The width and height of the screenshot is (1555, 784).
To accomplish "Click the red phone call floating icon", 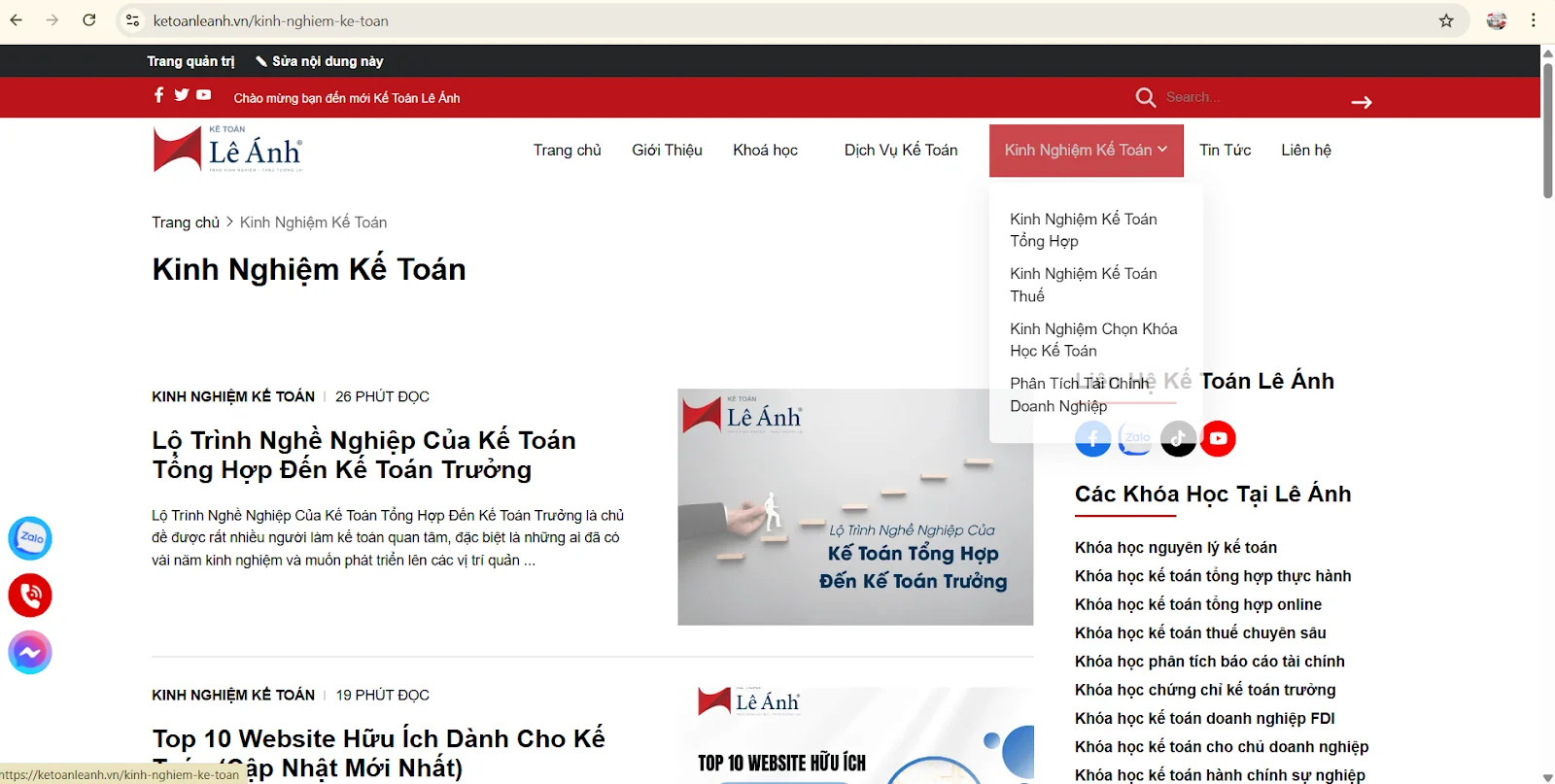I will [30, 596].
